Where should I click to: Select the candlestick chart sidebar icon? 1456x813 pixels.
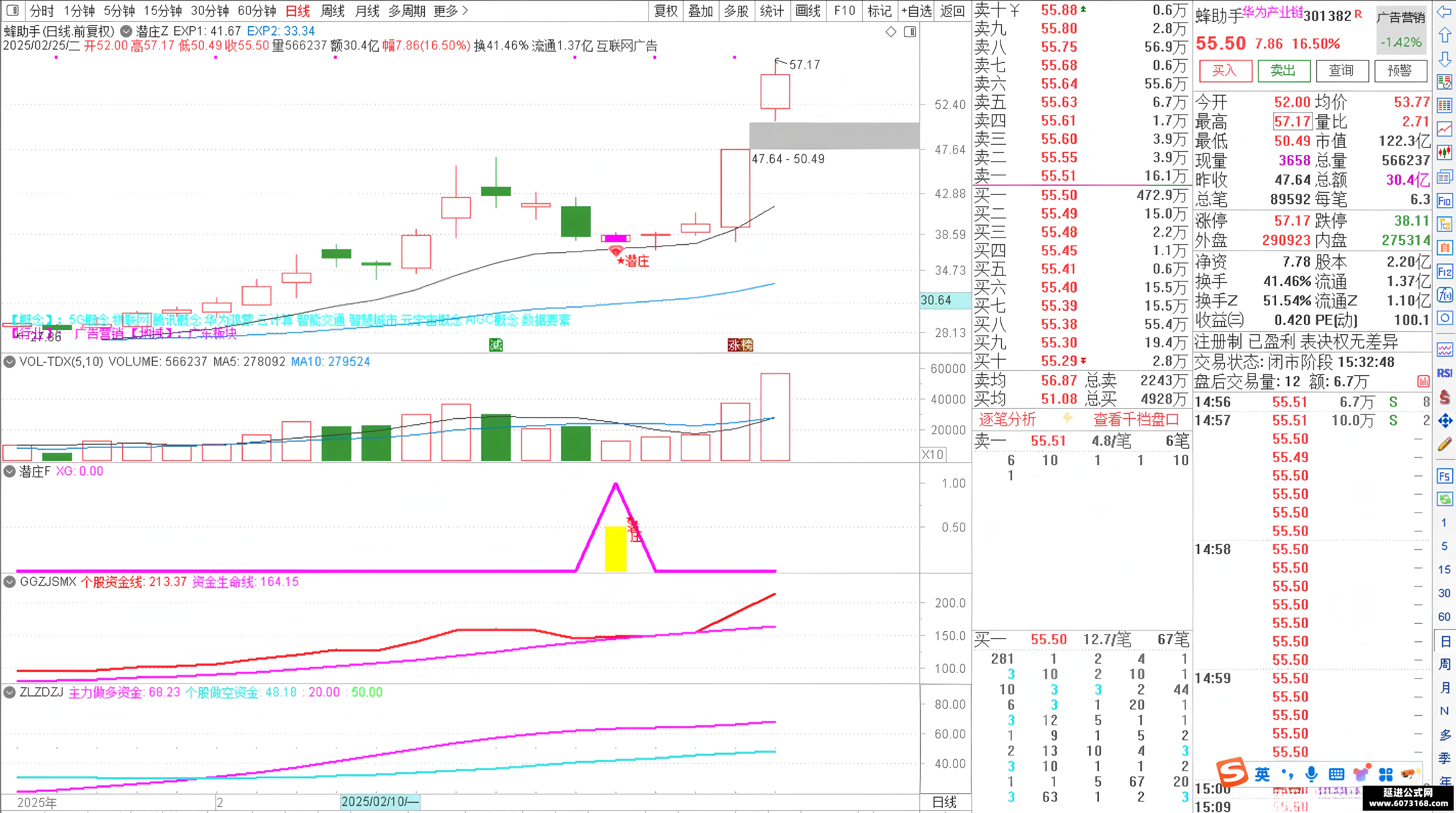click(1444, 153)
